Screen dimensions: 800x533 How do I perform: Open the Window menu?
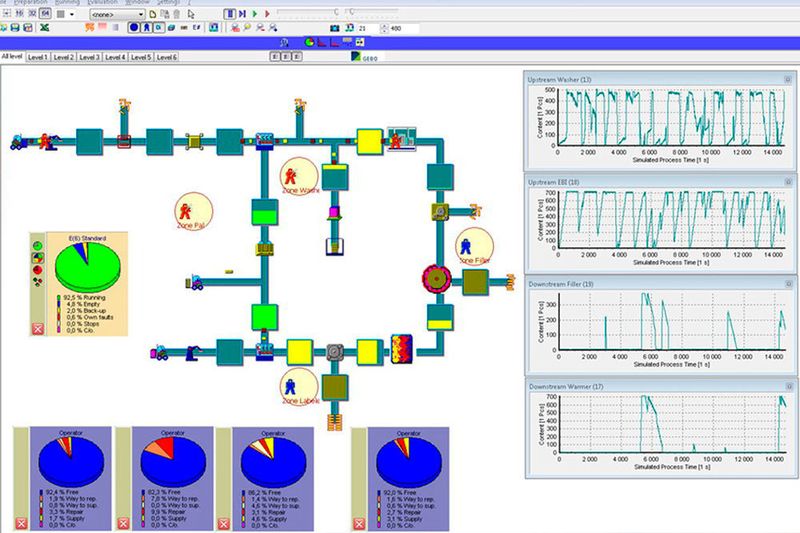[137, 2]
